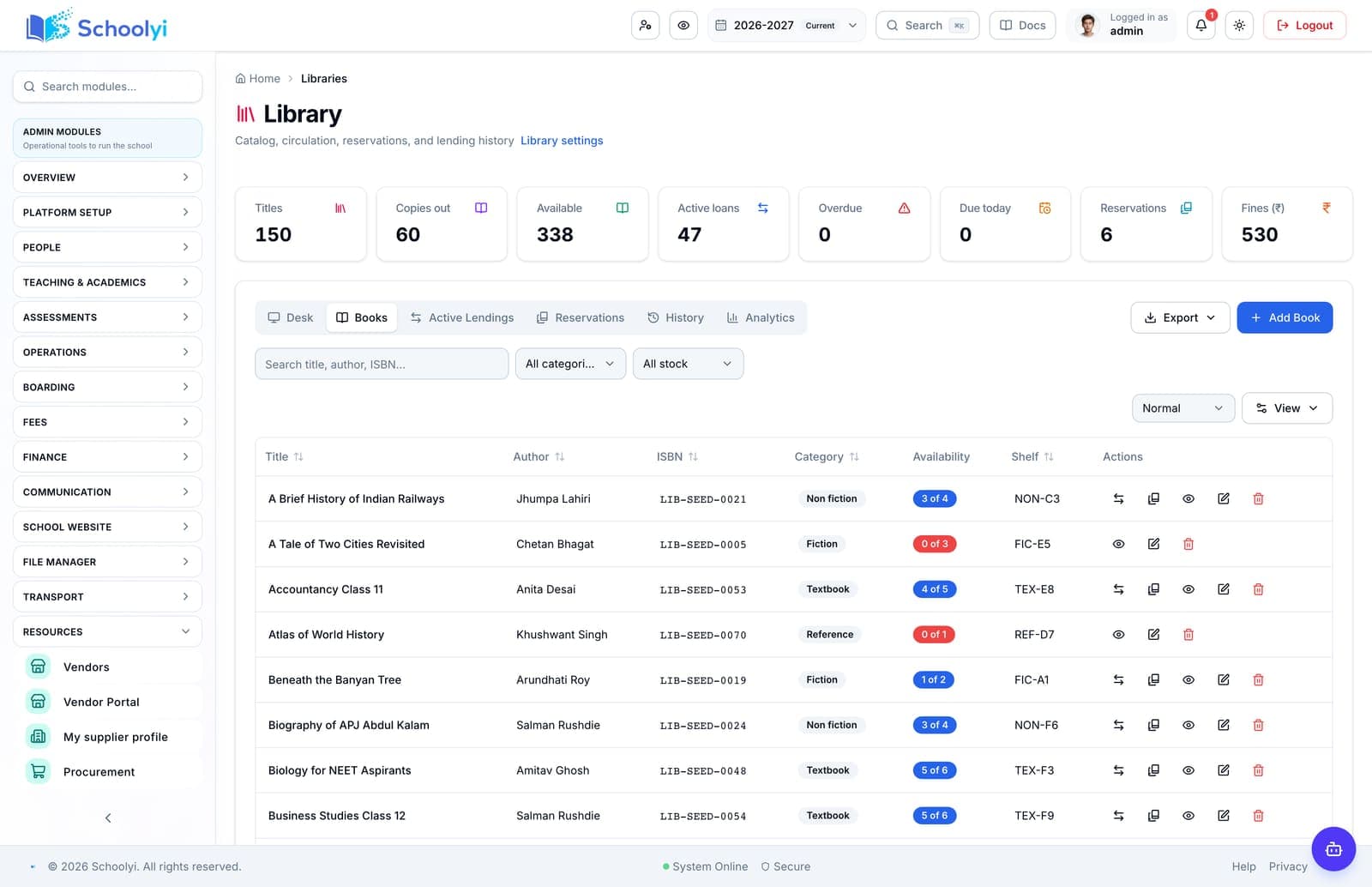
Task: Open the academic year 2026-2027 dropdown
Action: coord(786,26)
